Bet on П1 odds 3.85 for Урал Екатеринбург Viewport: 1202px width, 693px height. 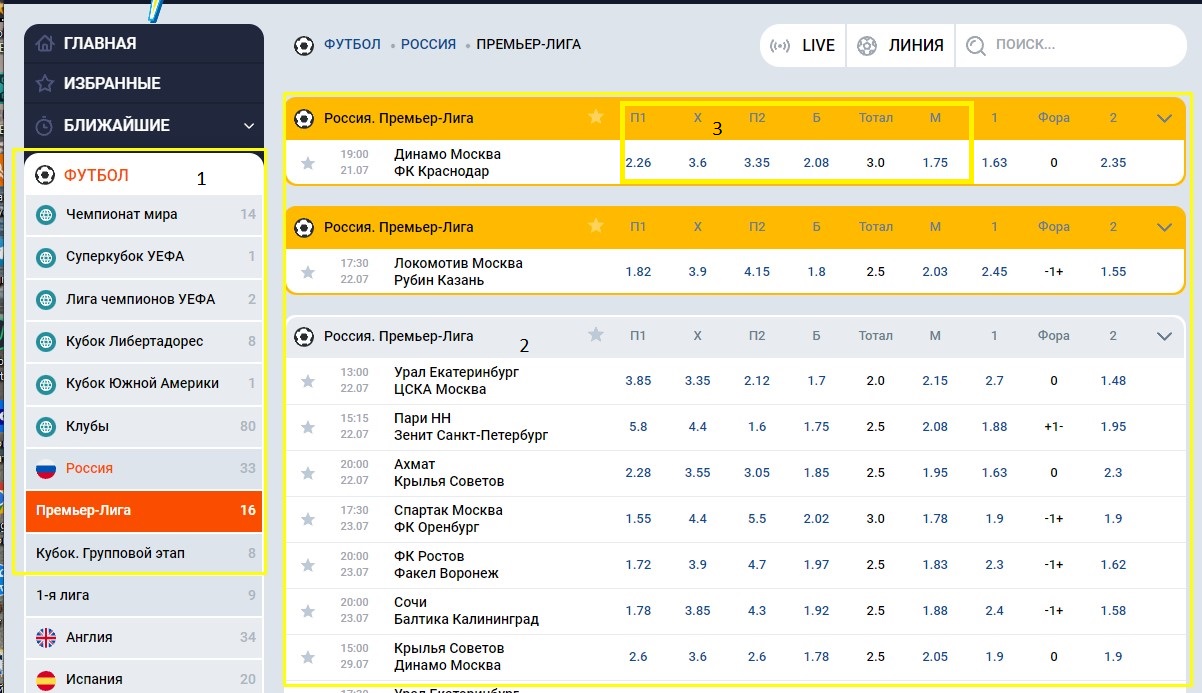pos(638,381)
